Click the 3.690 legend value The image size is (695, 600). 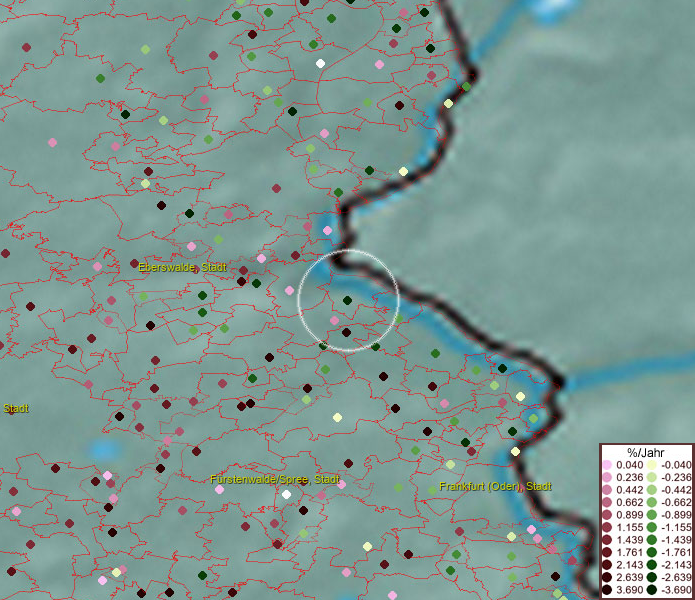click(x=629, y=590)
